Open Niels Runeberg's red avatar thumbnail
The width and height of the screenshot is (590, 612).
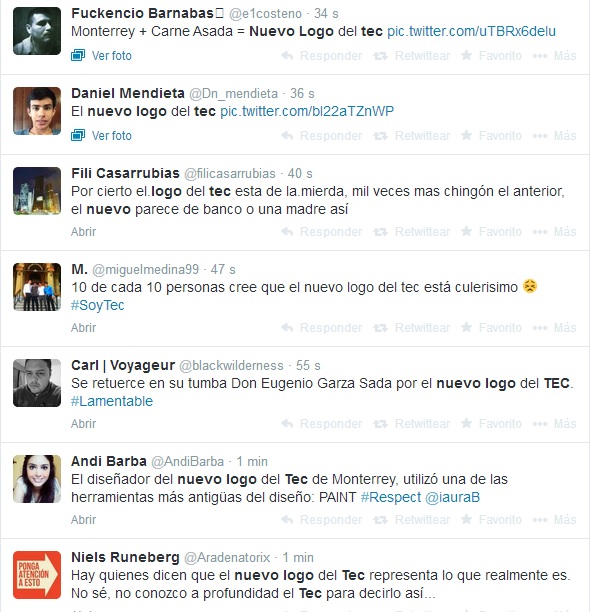[37, 575]
